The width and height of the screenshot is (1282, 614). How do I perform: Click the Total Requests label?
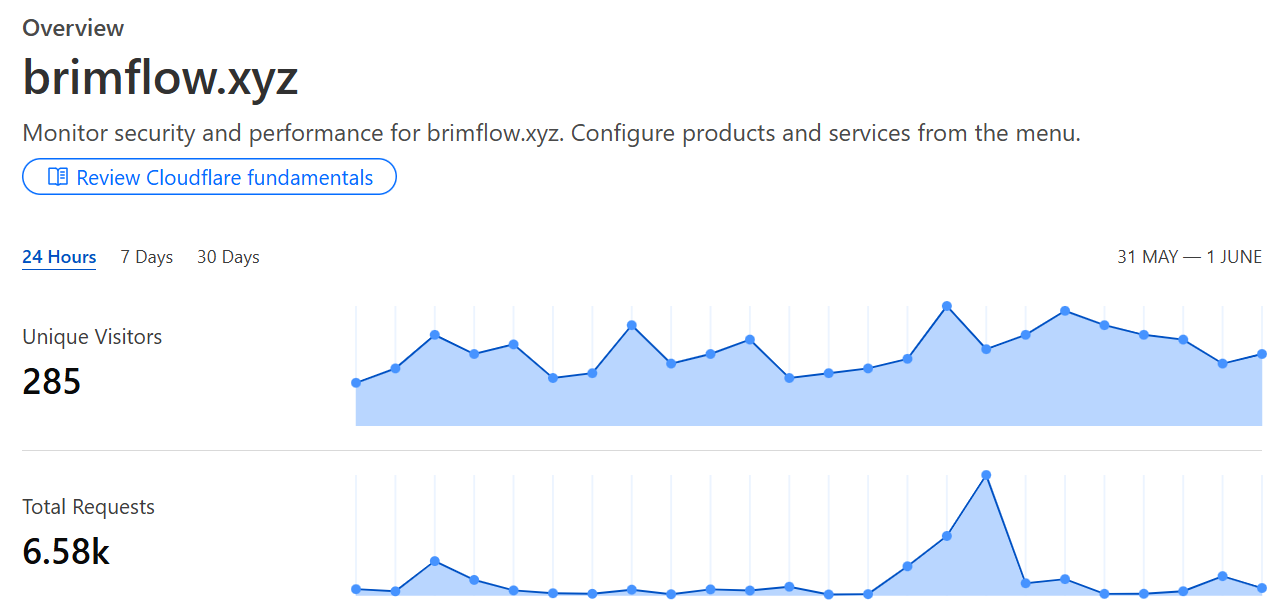pos(89,507)
